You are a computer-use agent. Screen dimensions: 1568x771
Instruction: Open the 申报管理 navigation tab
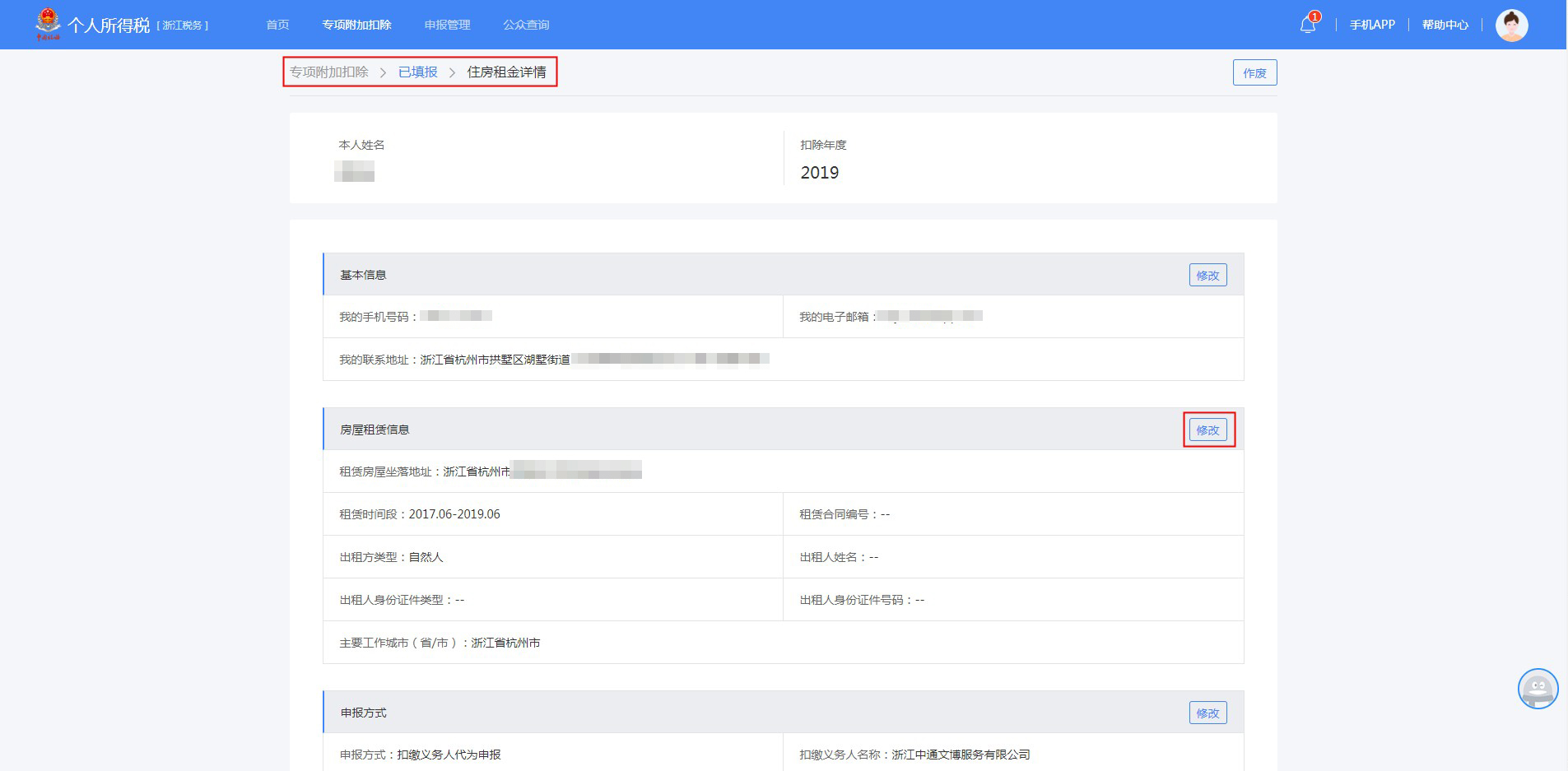point(447,25)
